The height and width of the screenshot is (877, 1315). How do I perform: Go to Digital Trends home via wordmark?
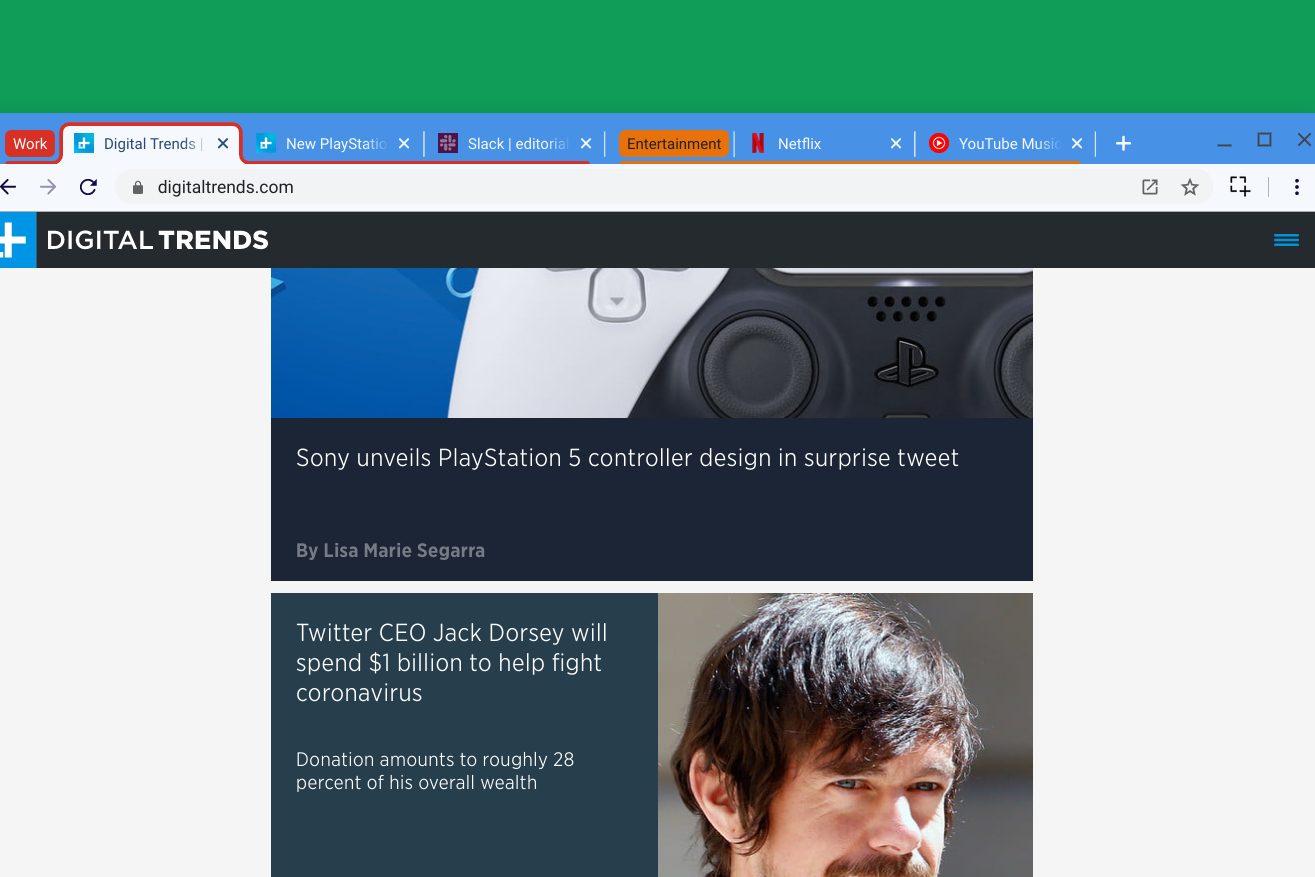click(x=158, y=240)
